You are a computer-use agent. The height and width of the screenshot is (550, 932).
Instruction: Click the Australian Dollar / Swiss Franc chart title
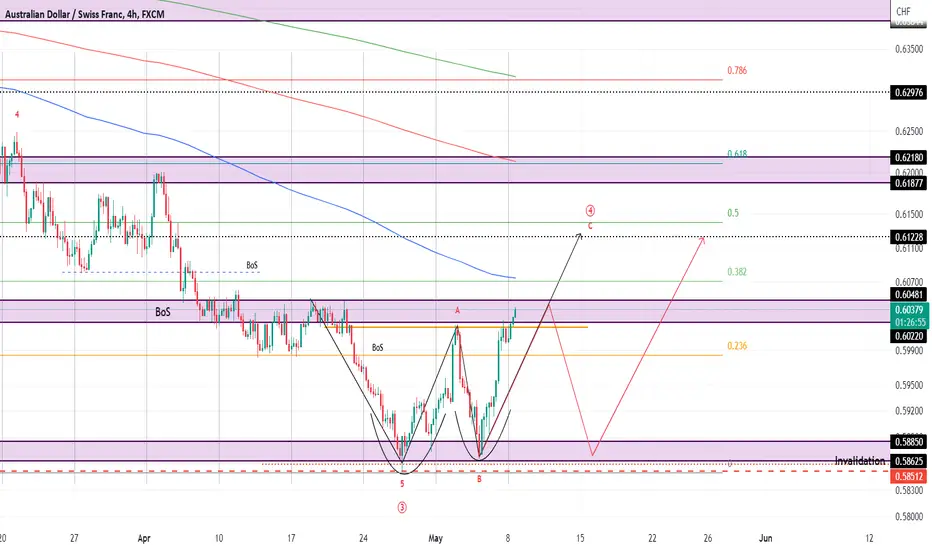tap(84, 14)
